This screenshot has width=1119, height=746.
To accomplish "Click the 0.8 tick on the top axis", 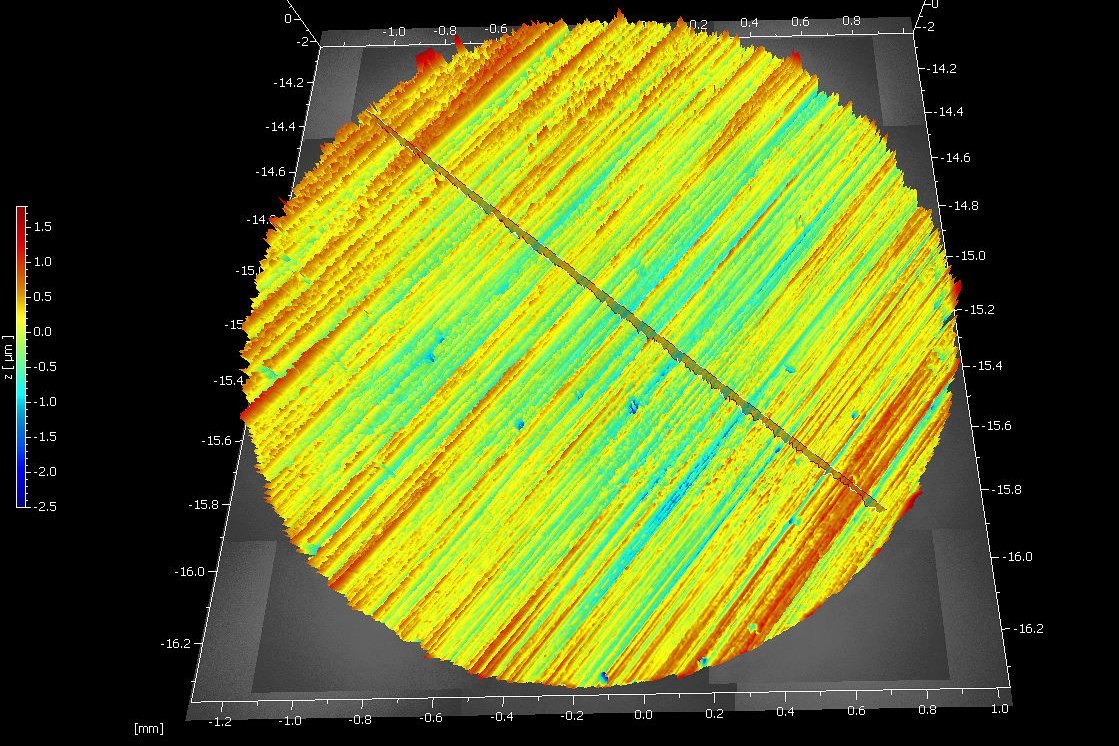I will 852,19.
